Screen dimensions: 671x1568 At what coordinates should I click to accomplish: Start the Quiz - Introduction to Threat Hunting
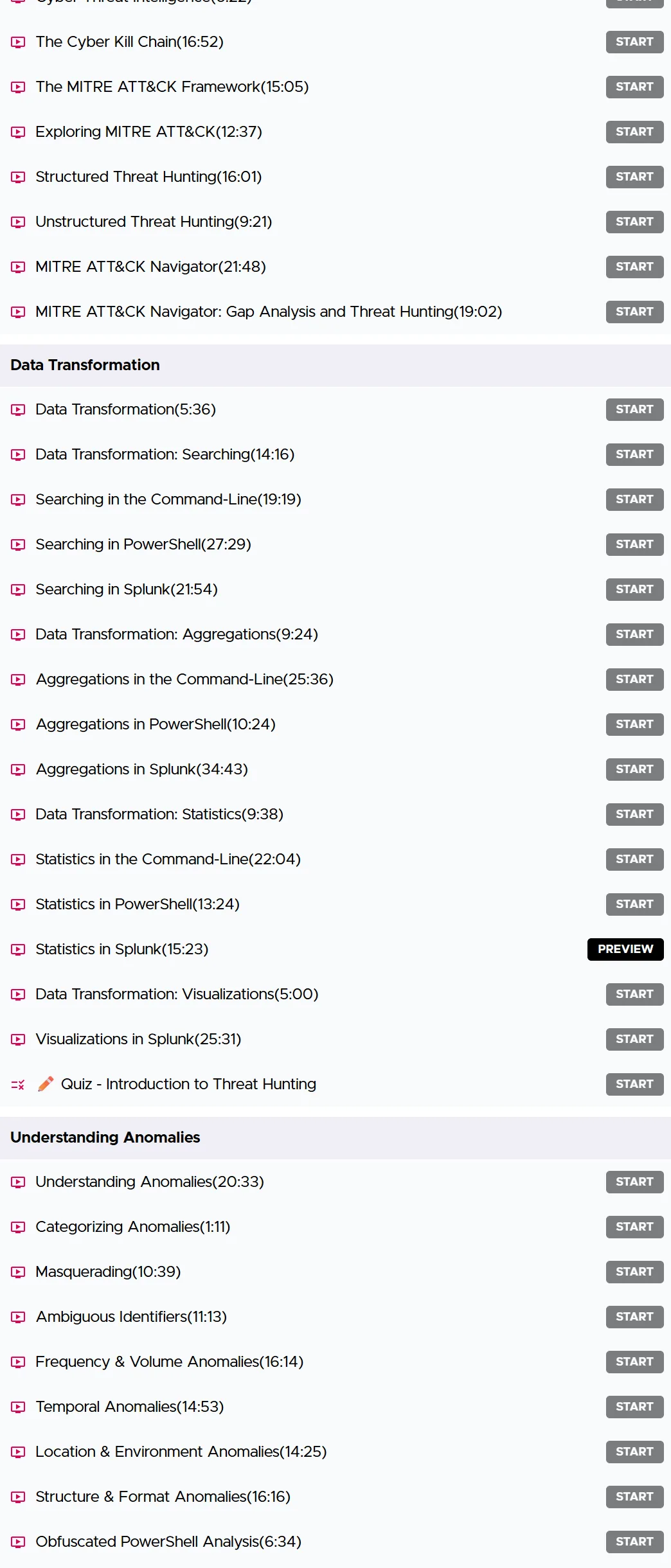[x=634, y=1084]
